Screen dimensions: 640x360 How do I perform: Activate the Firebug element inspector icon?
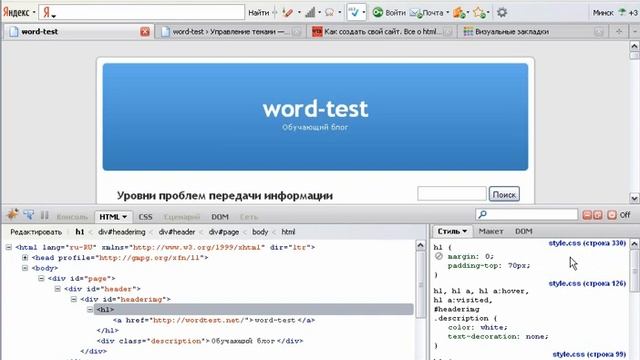[29, 215]
